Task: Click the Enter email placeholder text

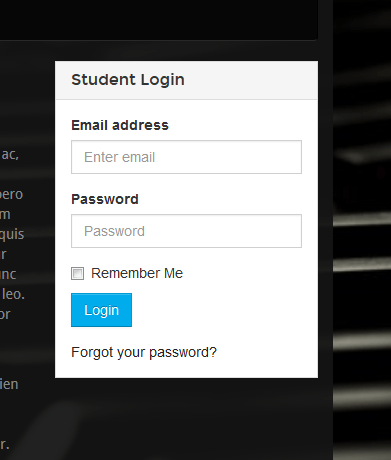Action: [x=120, y=157]
